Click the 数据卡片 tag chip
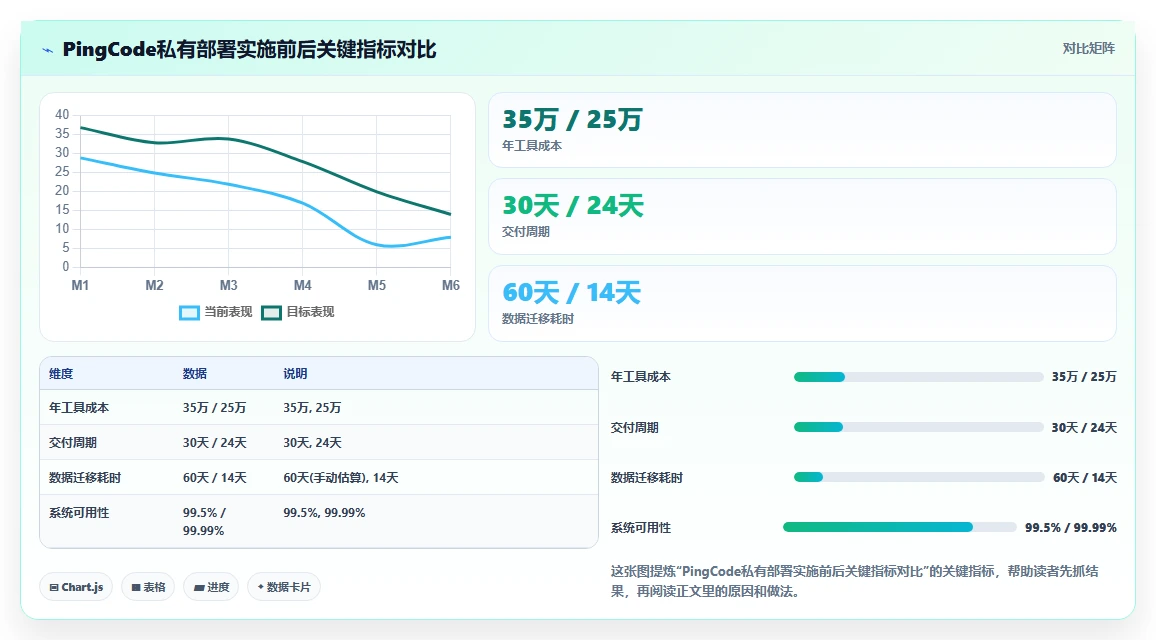Screen dimensions: 1156x640 click(284, 588)
